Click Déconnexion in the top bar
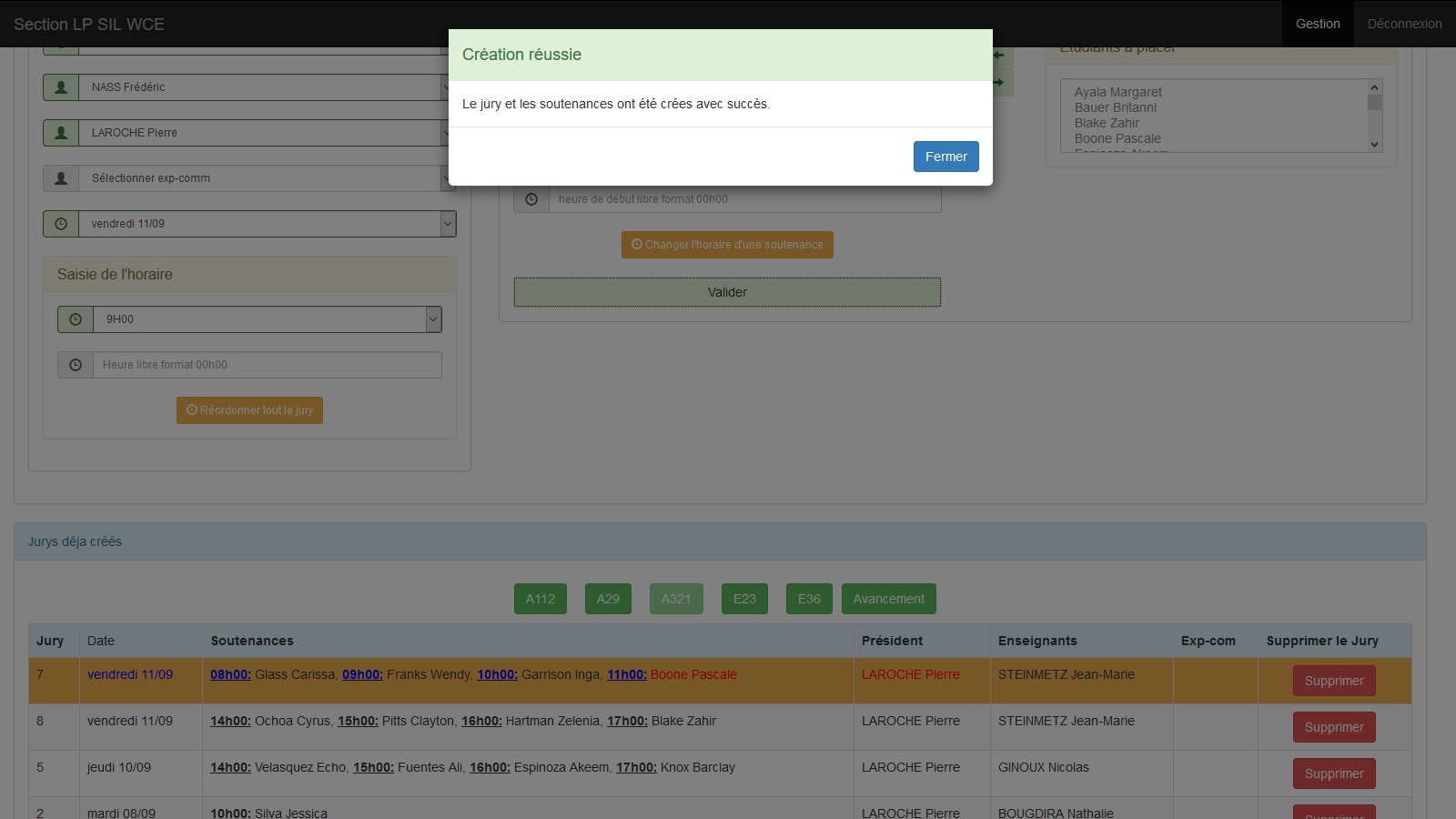Screen dimensions: 1456x819 (1404, 24)
